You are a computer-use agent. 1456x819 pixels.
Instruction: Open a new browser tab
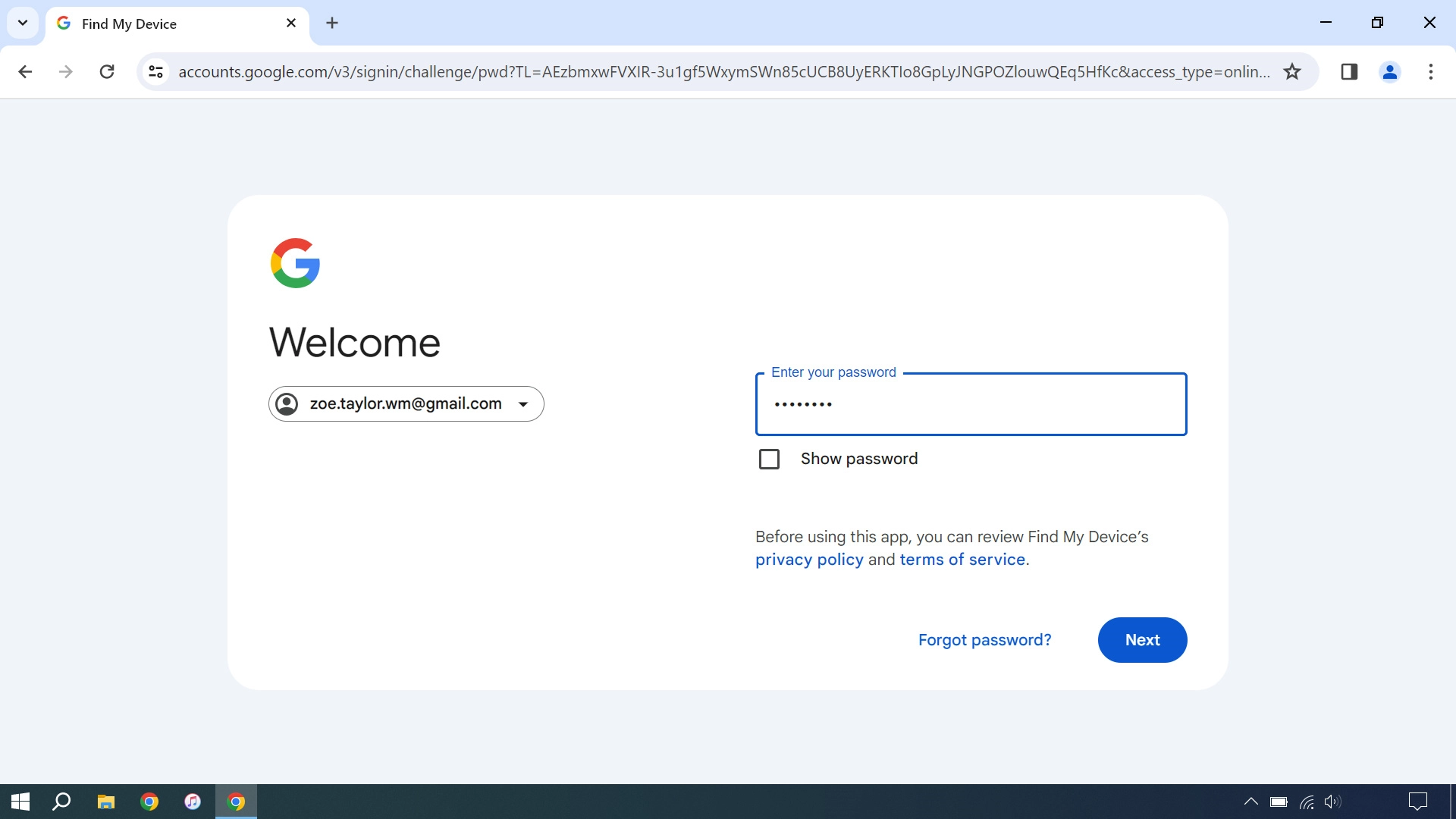(x=332, y=23)
